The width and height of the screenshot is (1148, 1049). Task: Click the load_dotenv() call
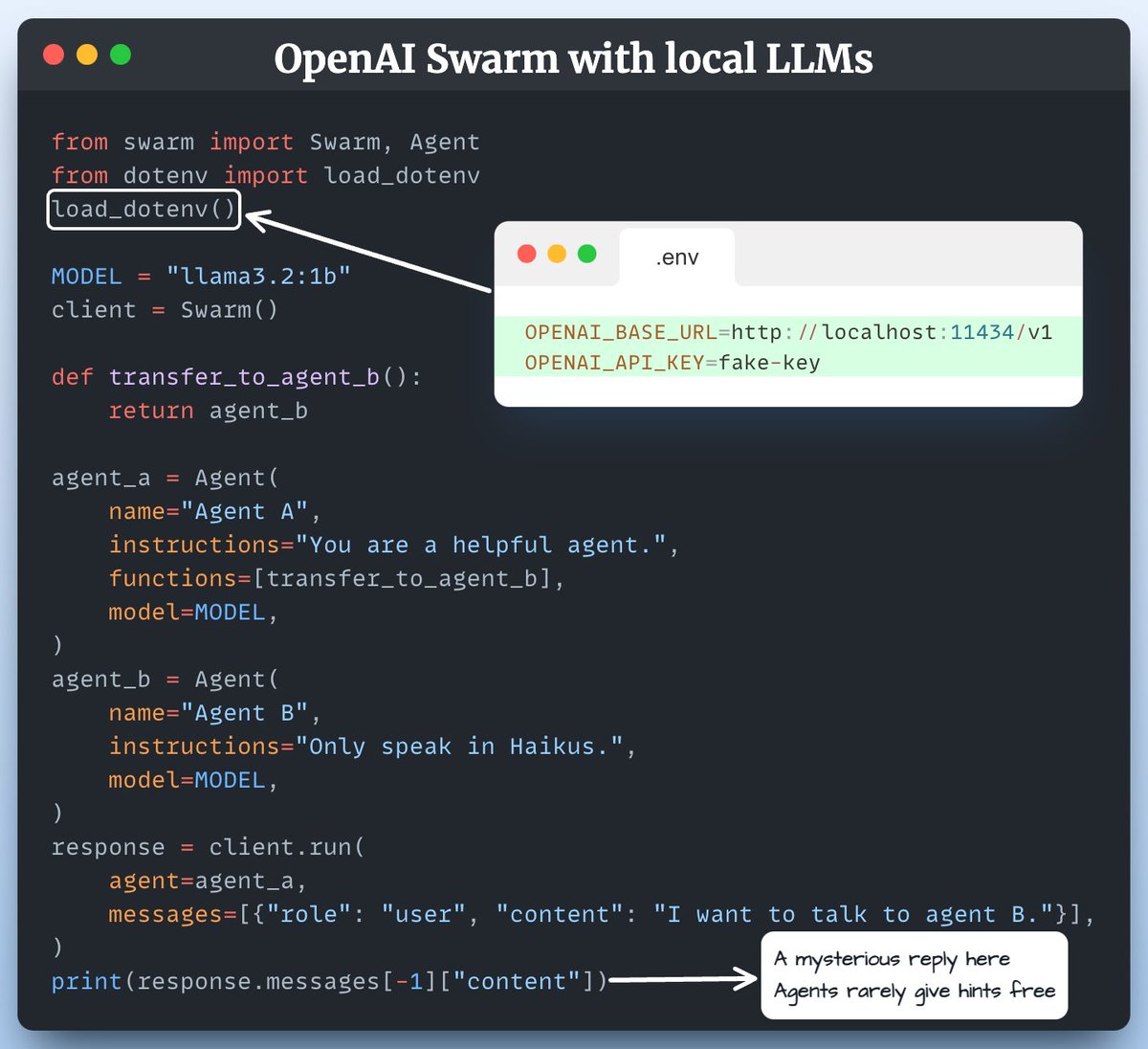tap(143, 210)
